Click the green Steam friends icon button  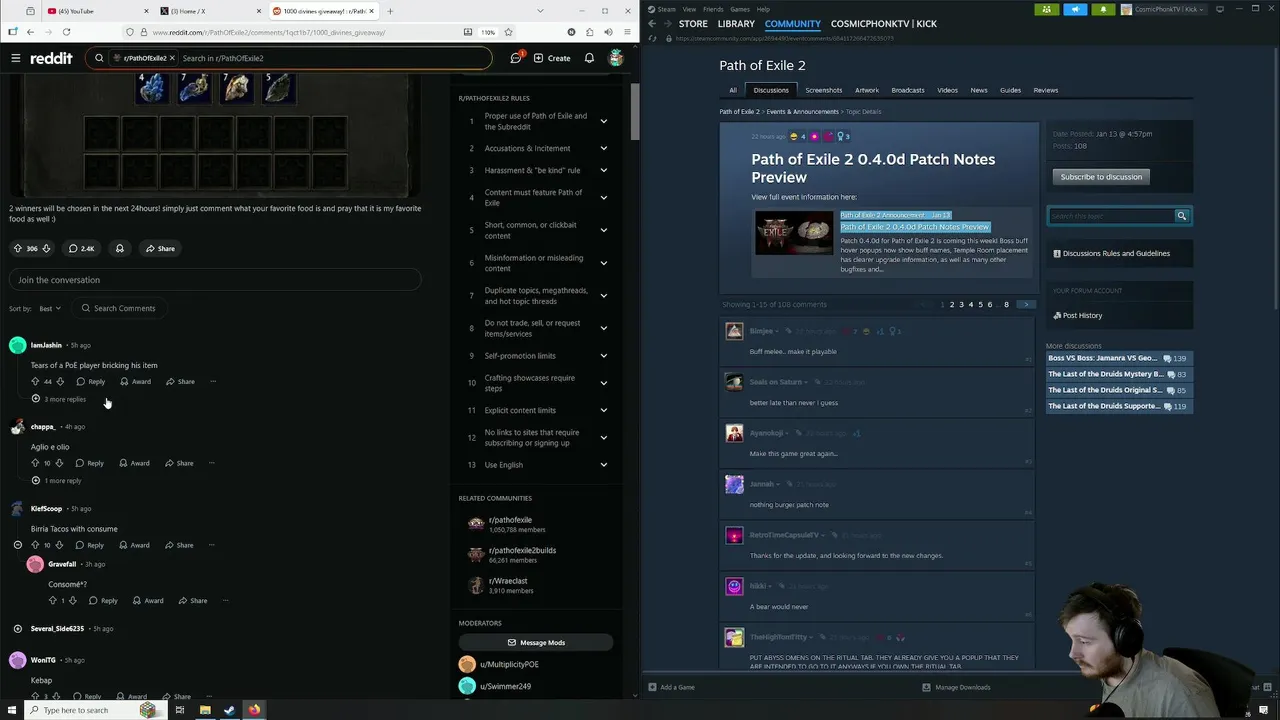1047,9
